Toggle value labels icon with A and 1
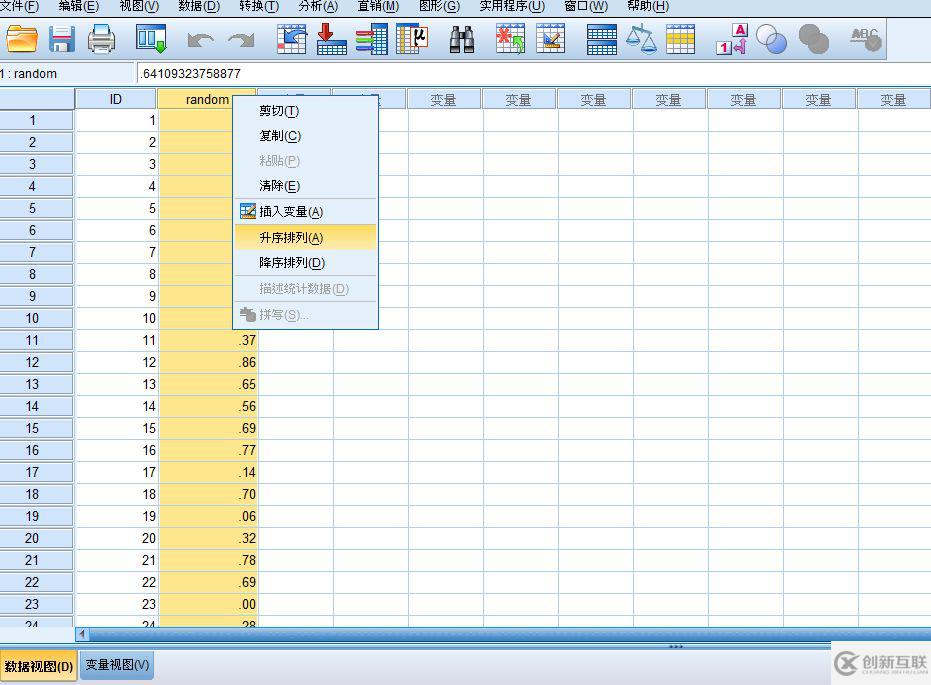The height and width of the screenshot is (685, 931). click(x=732, y=39)
